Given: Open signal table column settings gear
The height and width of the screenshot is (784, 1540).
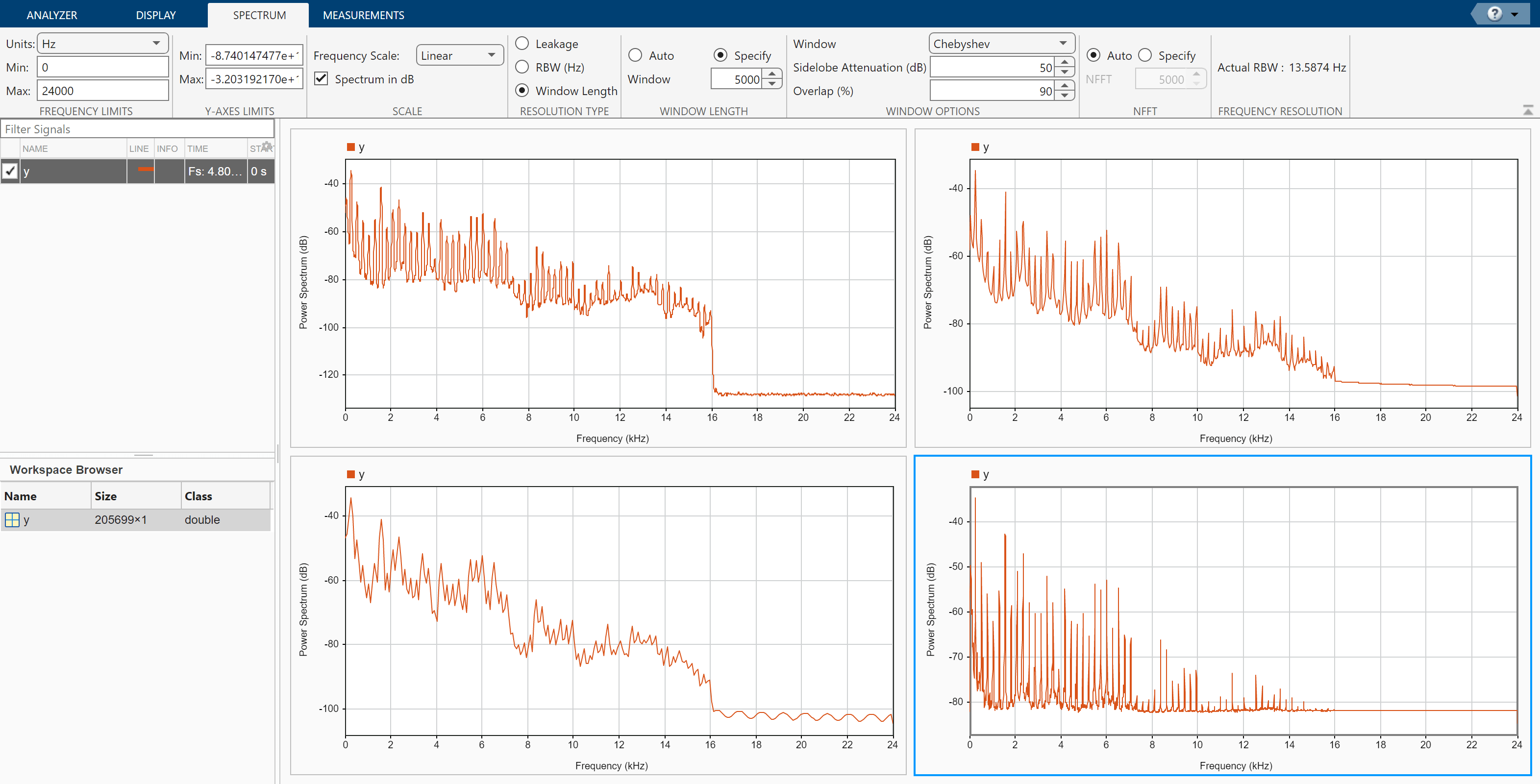Looking at the screenshot, I should coord(267,147).
